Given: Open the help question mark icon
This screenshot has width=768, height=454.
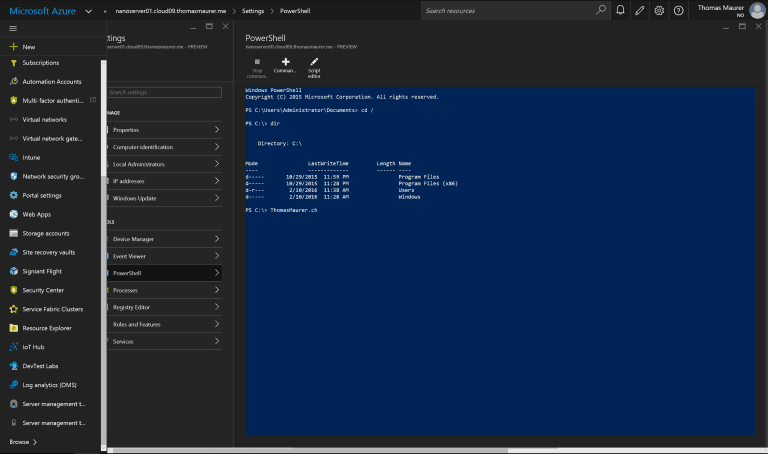Looking at the screenshot, I should pos(678,10).
